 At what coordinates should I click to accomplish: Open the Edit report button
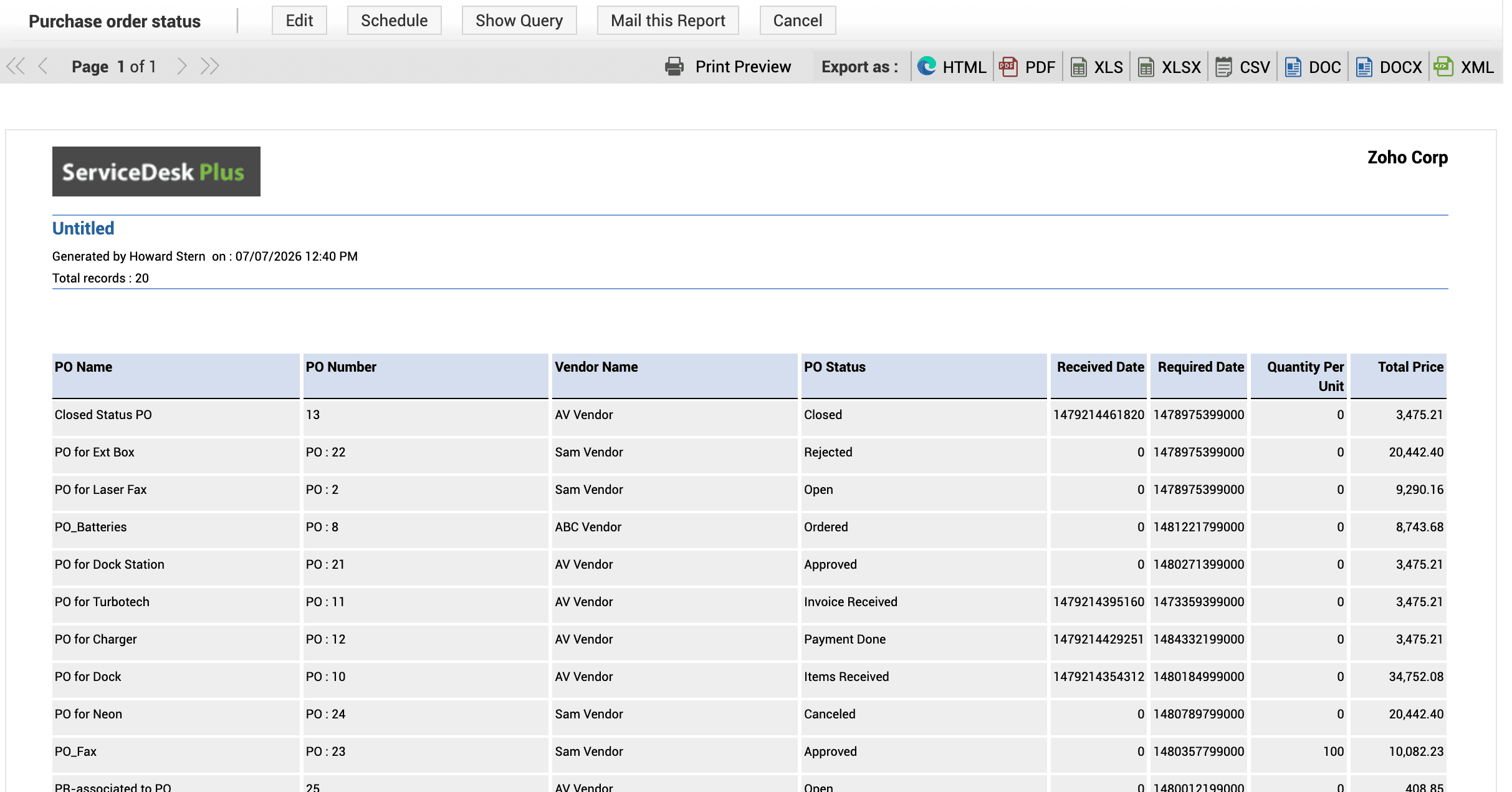(x=299, y=21)
